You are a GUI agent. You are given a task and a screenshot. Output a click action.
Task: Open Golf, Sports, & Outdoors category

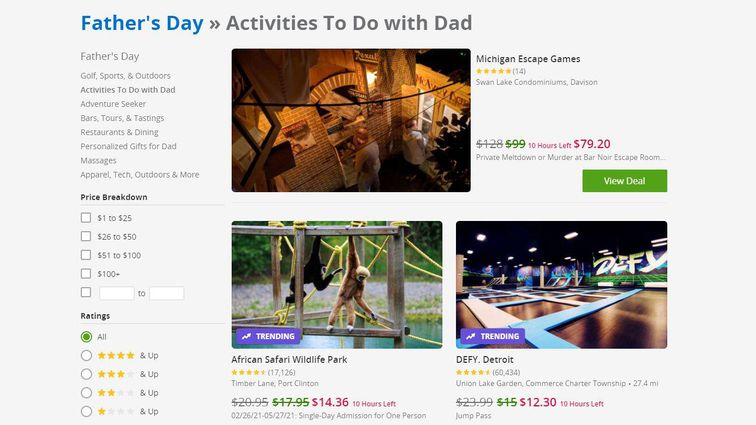click(x=125, y=76)
